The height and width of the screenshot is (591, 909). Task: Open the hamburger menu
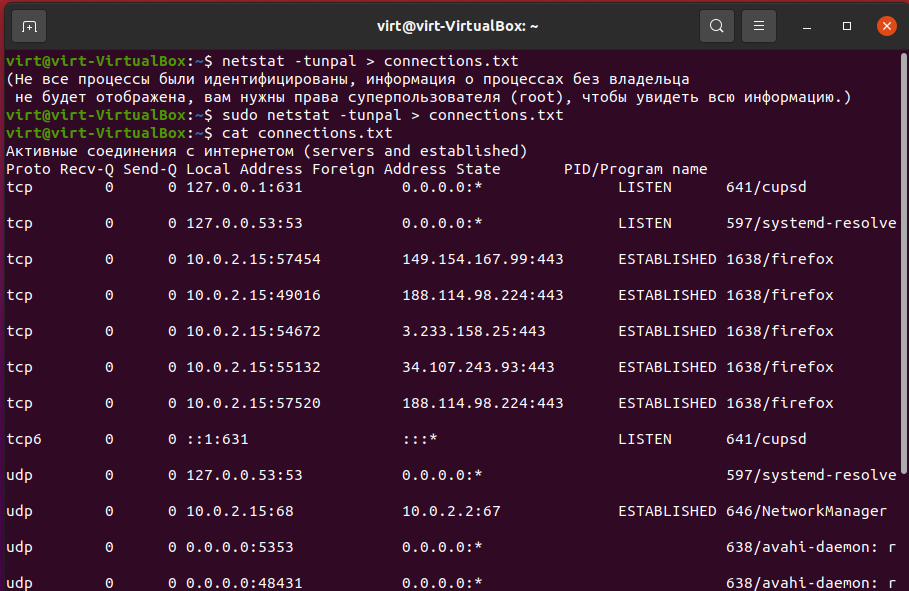pos(759,26)
